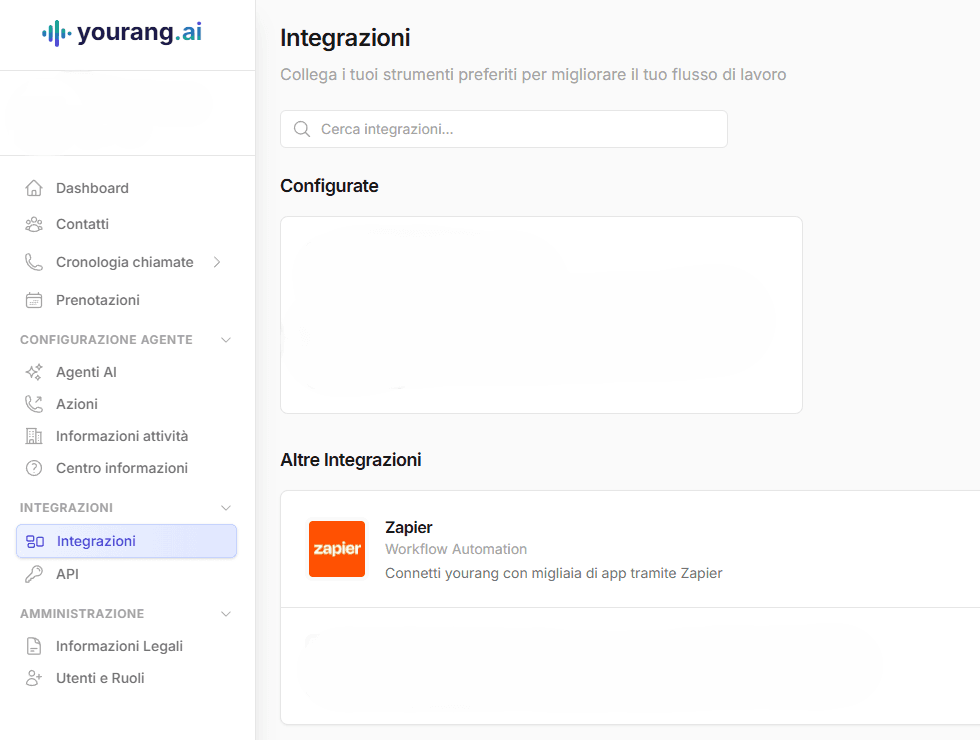Click the Zapier orange logo
Screen dimensions: 980x740
337,549
